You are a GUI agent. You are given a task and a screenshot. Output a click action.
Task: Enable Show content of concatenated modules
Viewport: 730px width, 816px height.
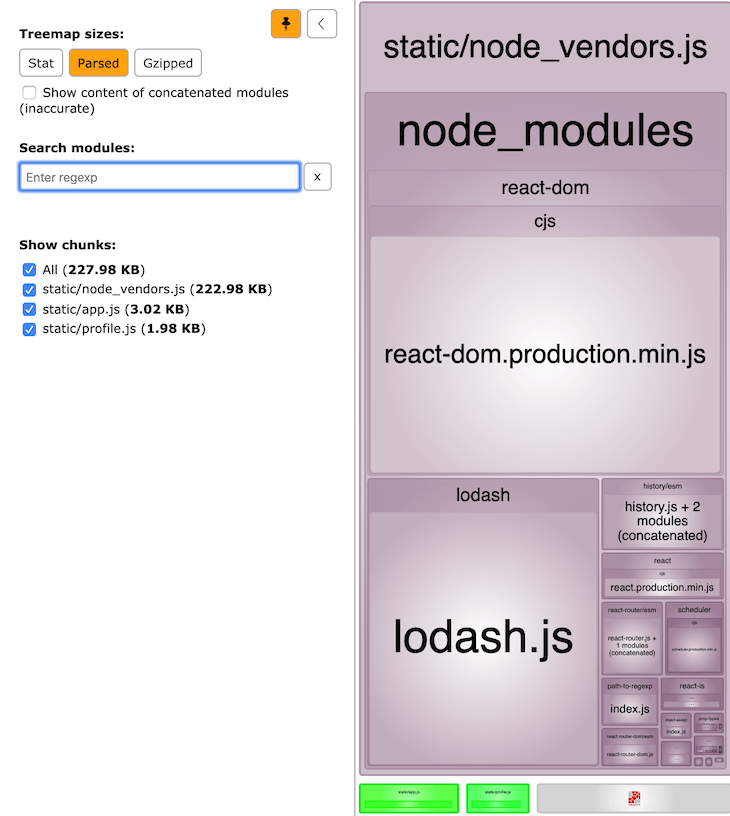tap(29, 93)
